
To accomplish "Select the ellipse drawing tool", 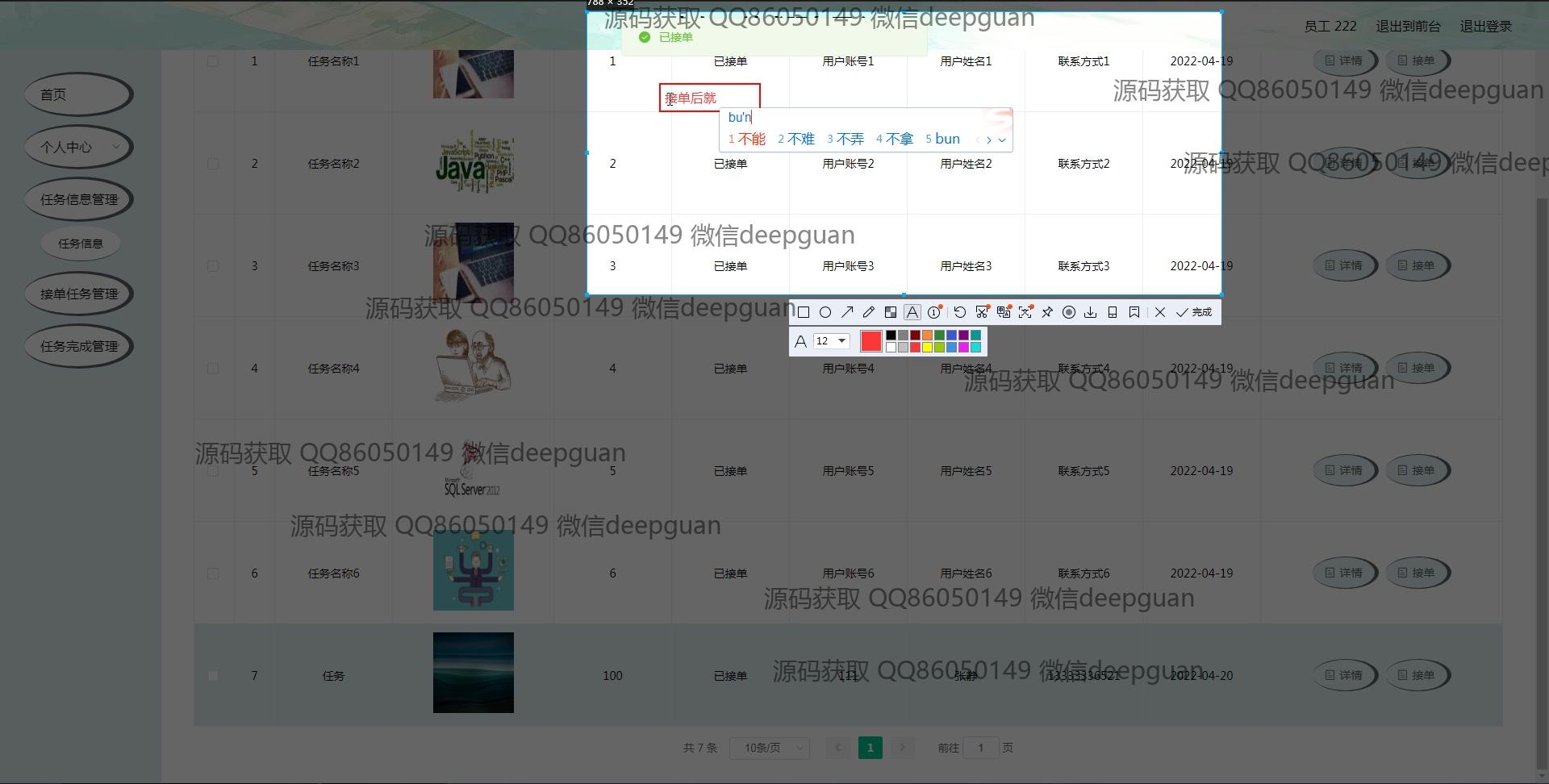I will pos(825,312).
